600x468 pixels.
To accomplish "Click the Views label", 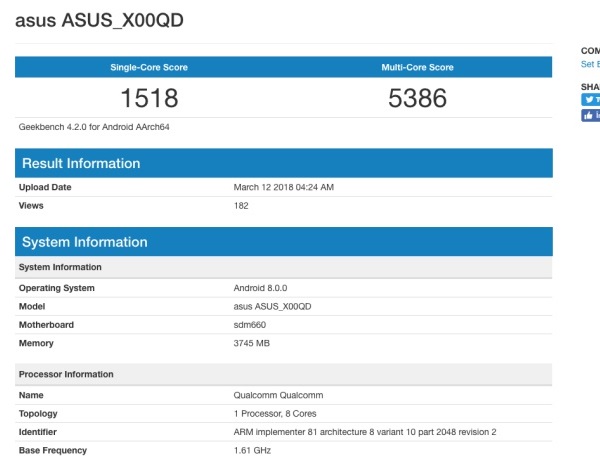I will [x=31, y=205].
